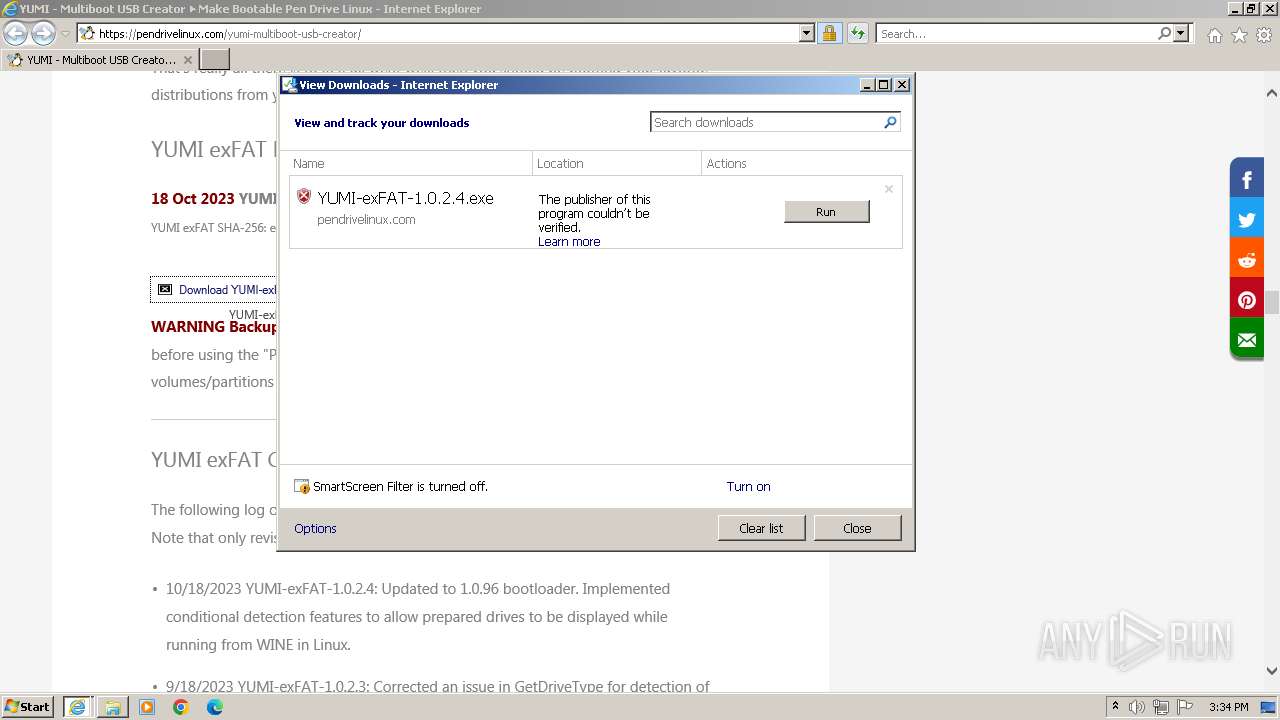
Task: Open the recent pages dropdown next to Forward
Action: pyautogui.click(x=65, y=34)
